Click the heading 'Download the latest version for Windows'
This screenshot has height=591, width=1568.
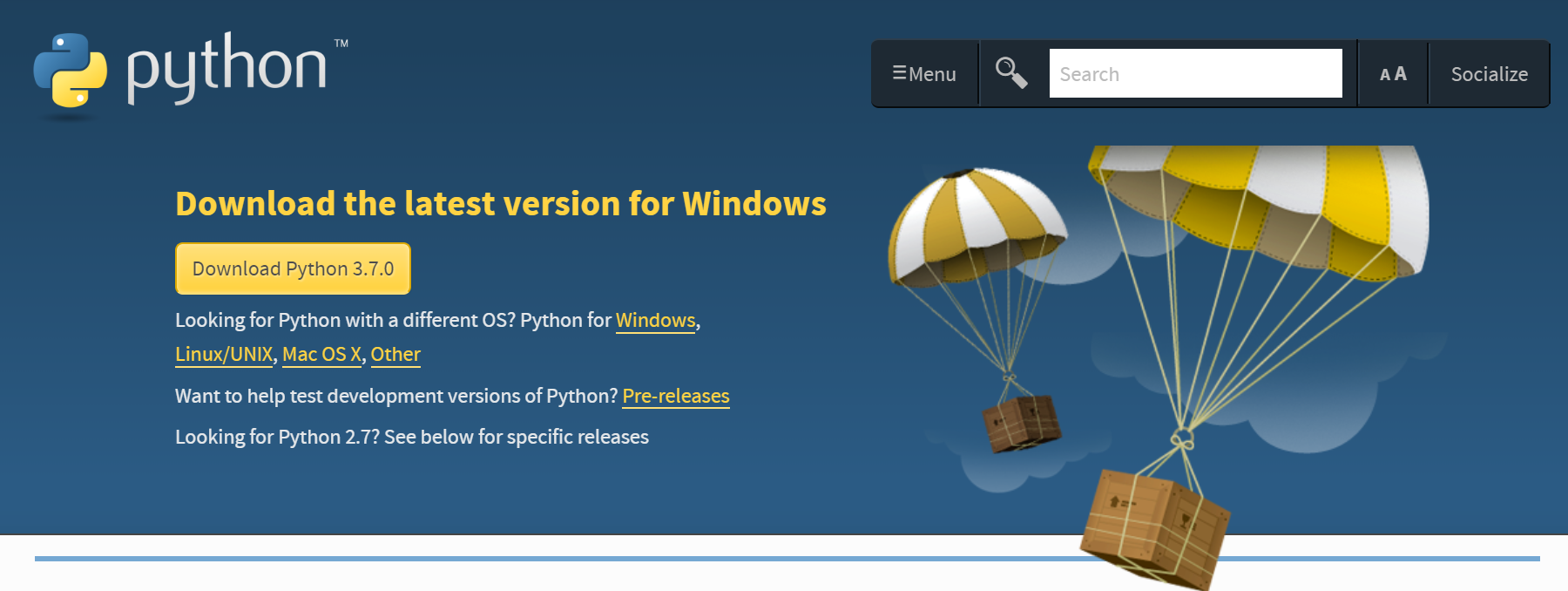click(x=501, y=203)
